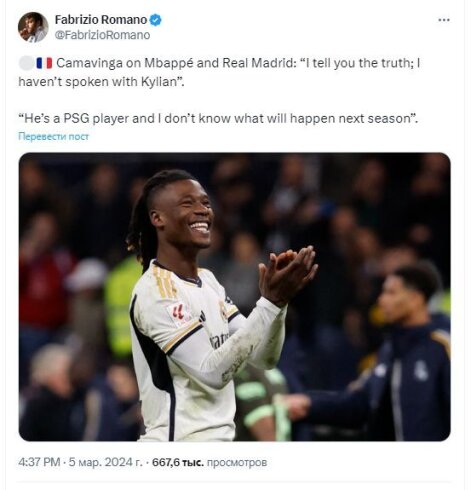Open the three-dot more options menu

444,20
